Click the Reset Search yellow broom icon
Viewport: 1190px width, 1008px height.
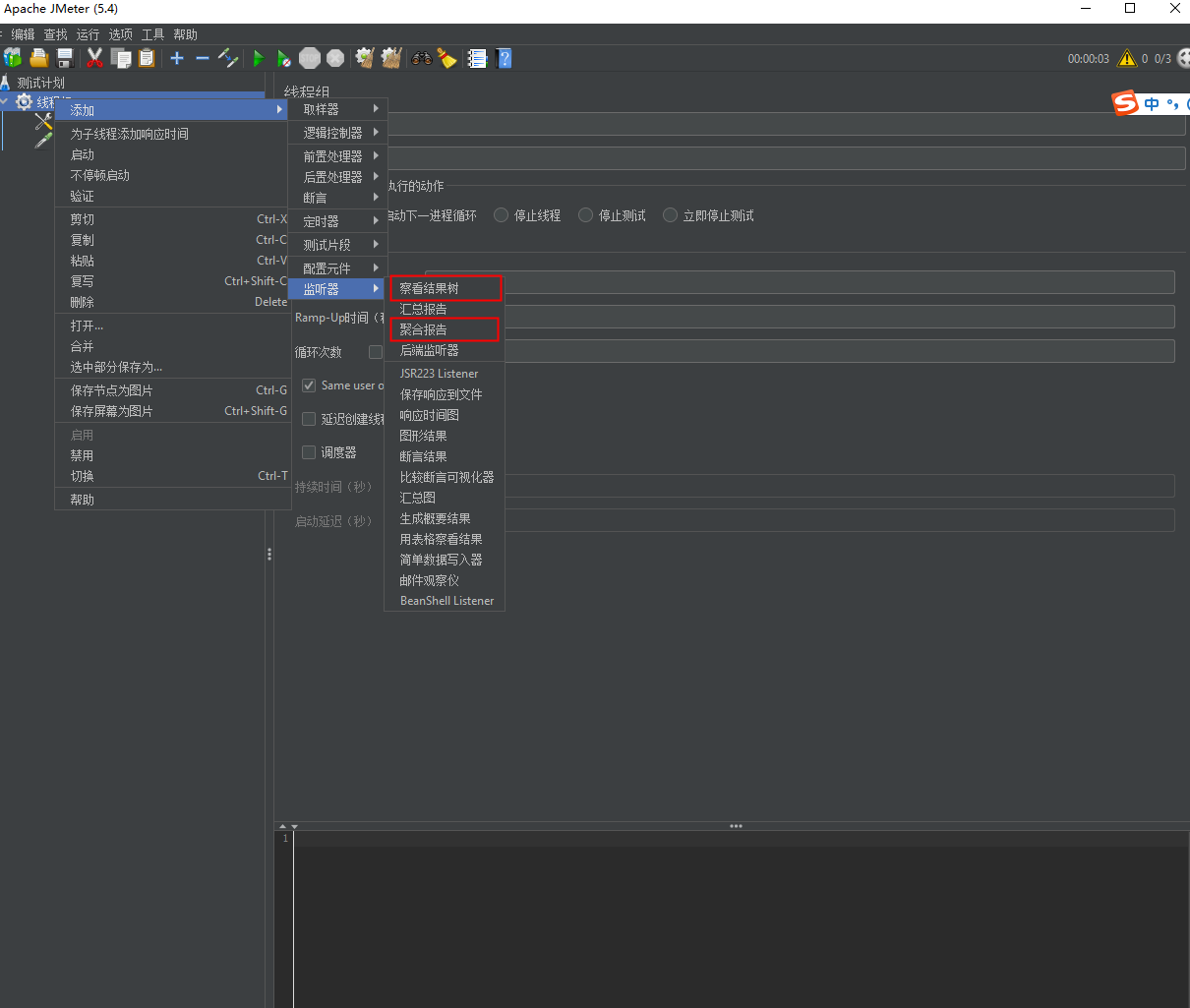[x=447, y=58]
